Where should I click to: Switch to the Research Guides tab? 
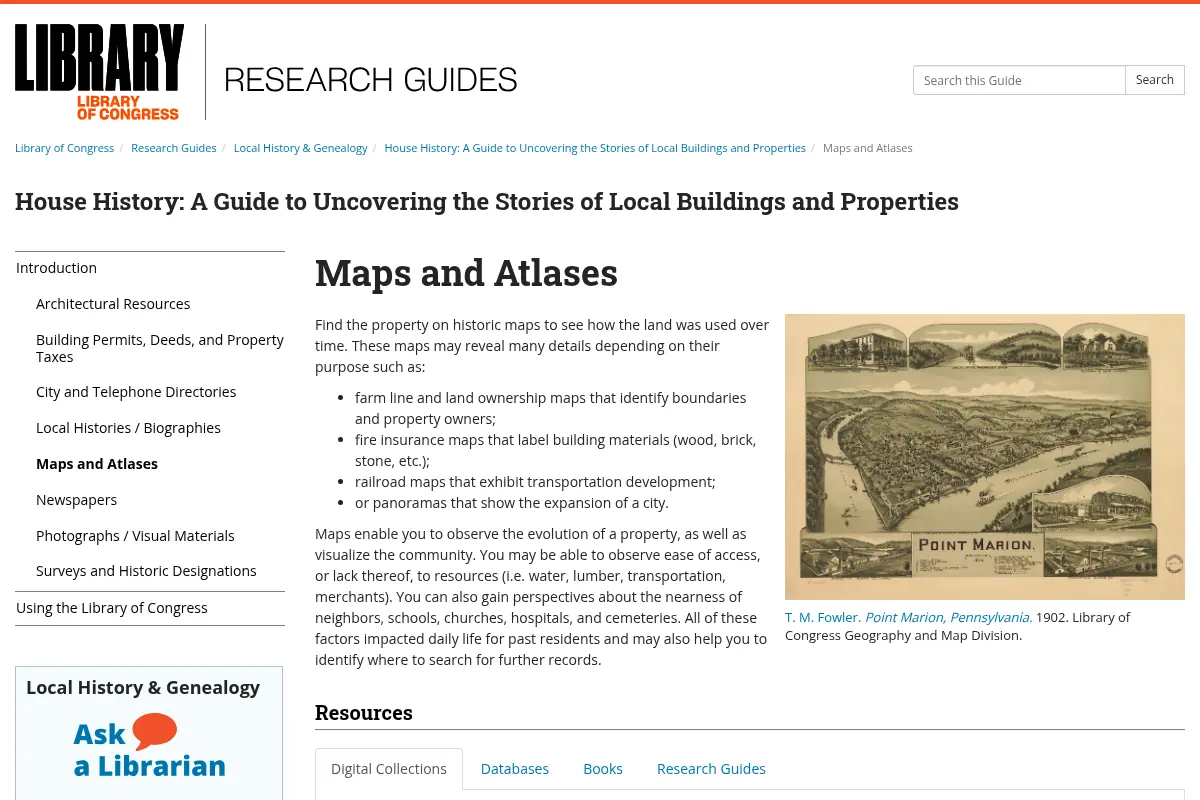(x=711, y=769)
